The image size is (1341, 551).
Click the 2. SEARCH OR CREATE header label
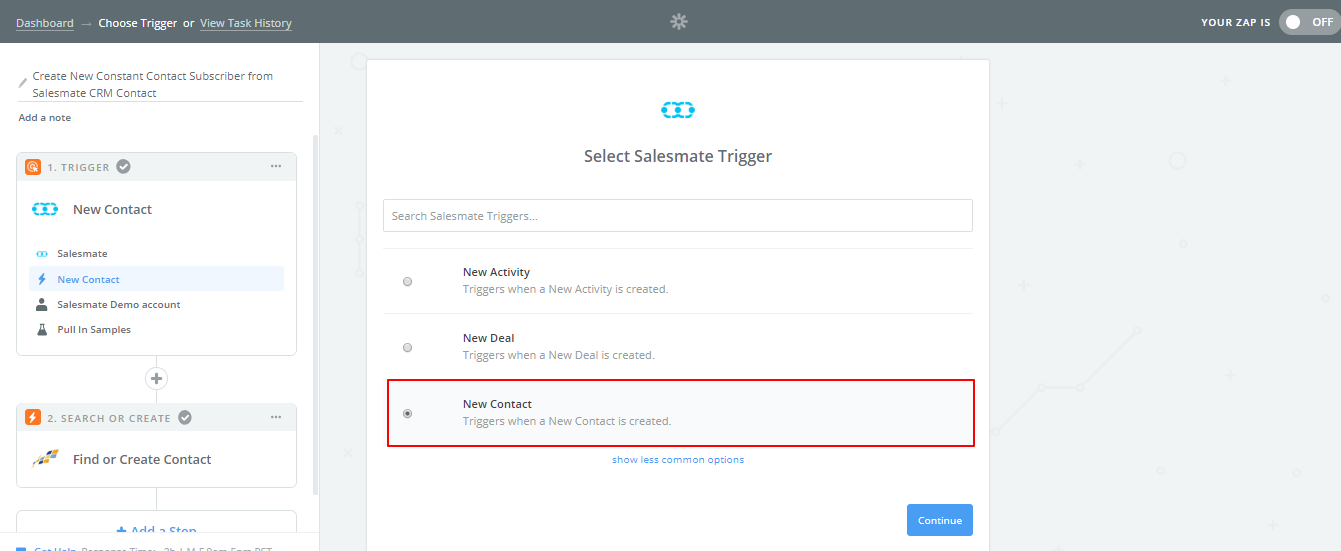point(110,418)
